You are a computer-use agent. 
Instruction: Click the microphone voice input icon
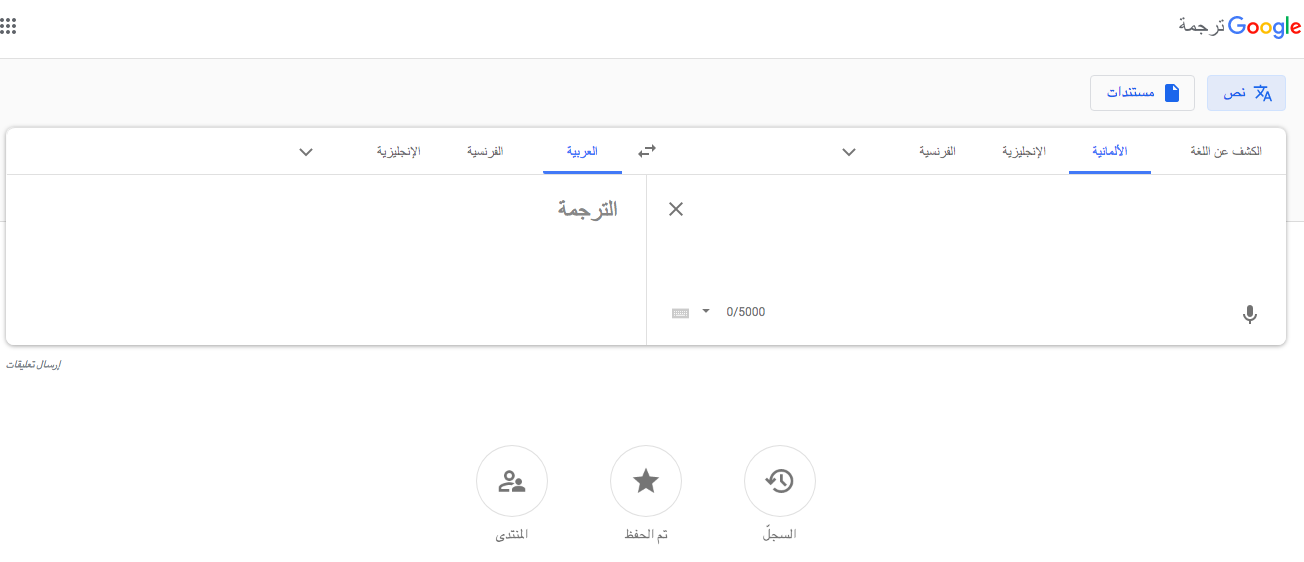pos(1249,314)
